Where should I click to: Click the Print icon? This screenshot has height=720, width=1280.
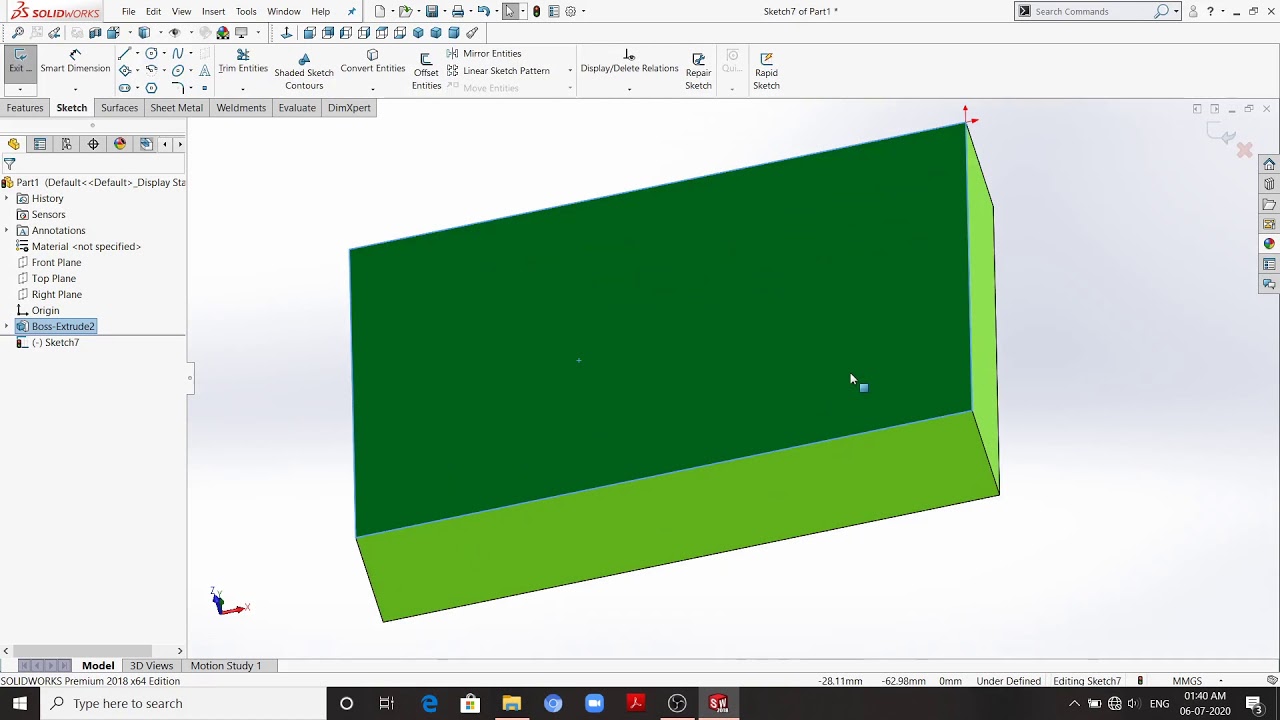click(x=457, y=11)
